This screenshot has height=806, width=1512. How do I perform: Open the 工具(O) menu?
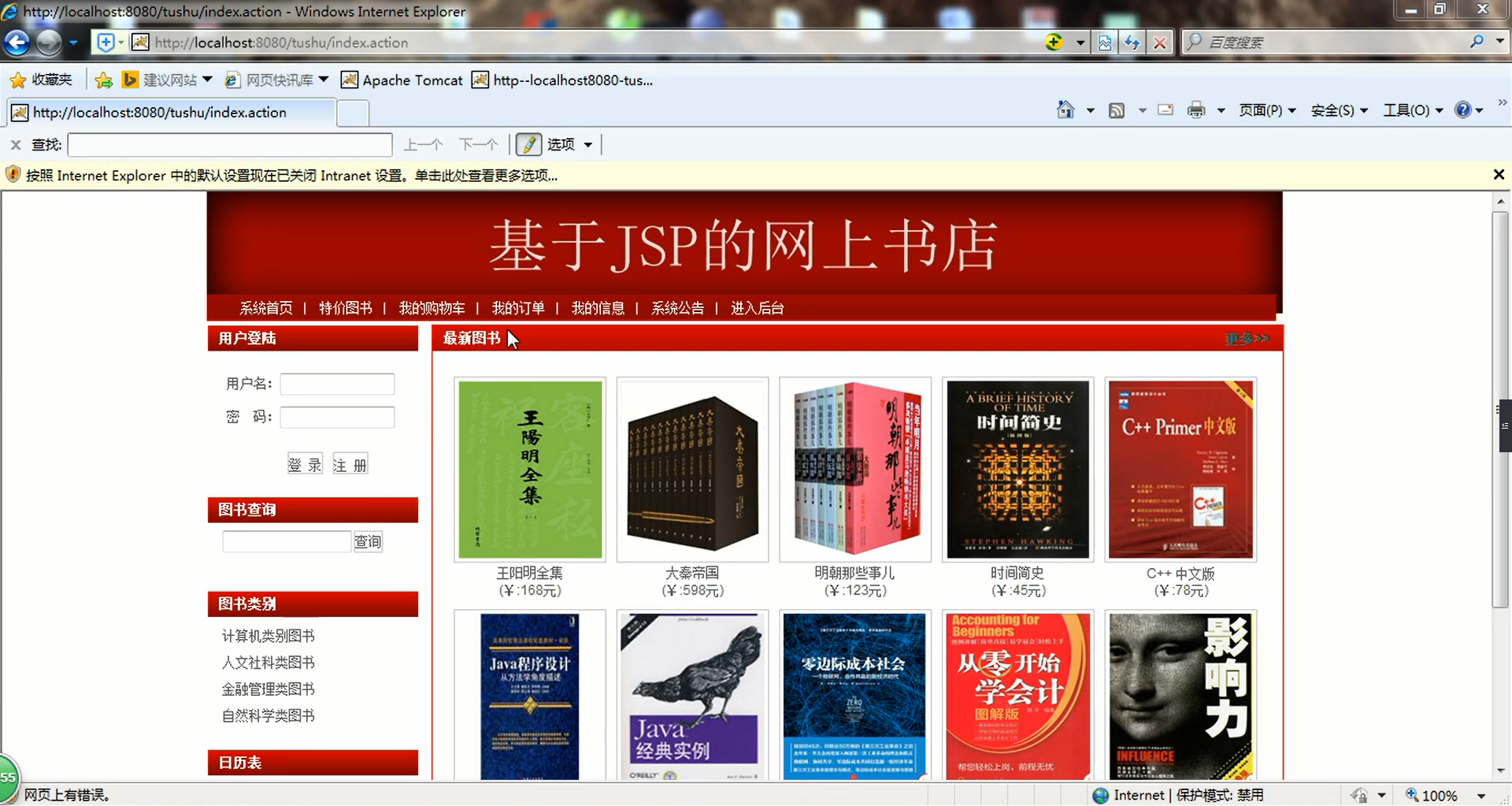pos(1413,110)
